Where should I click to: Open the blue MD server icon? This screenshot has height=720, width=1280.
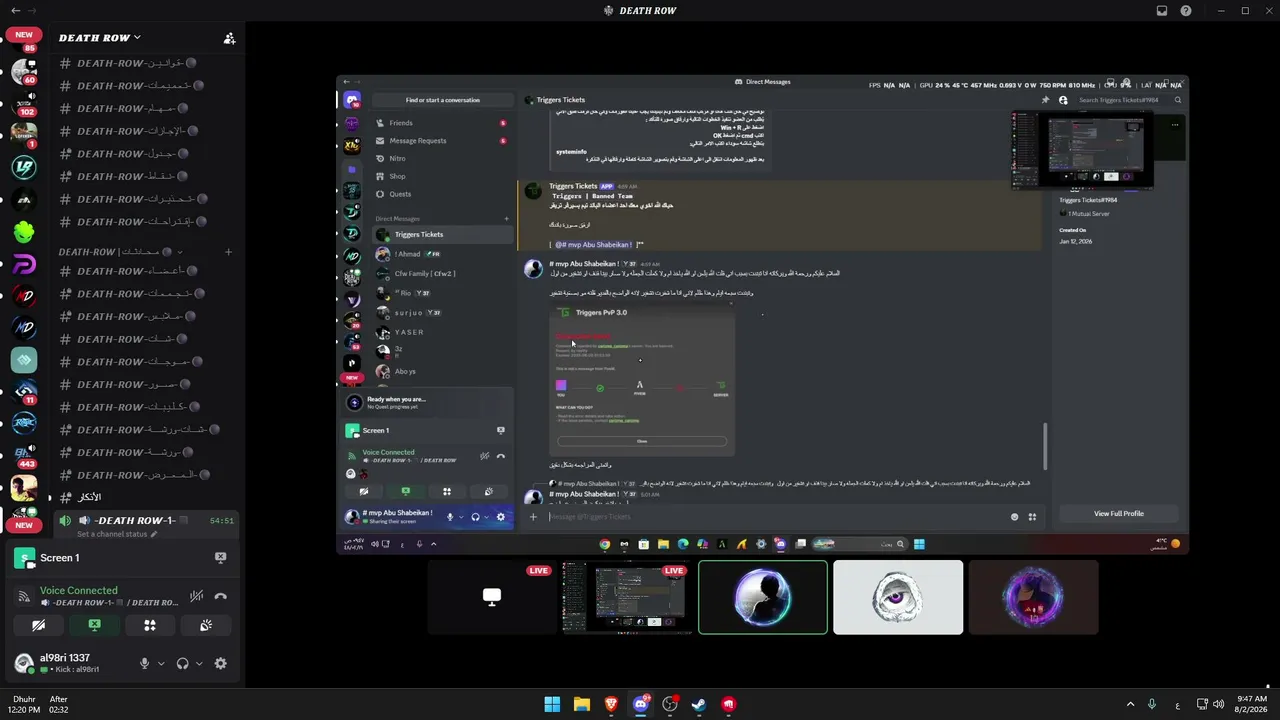(x=24, y=328)
